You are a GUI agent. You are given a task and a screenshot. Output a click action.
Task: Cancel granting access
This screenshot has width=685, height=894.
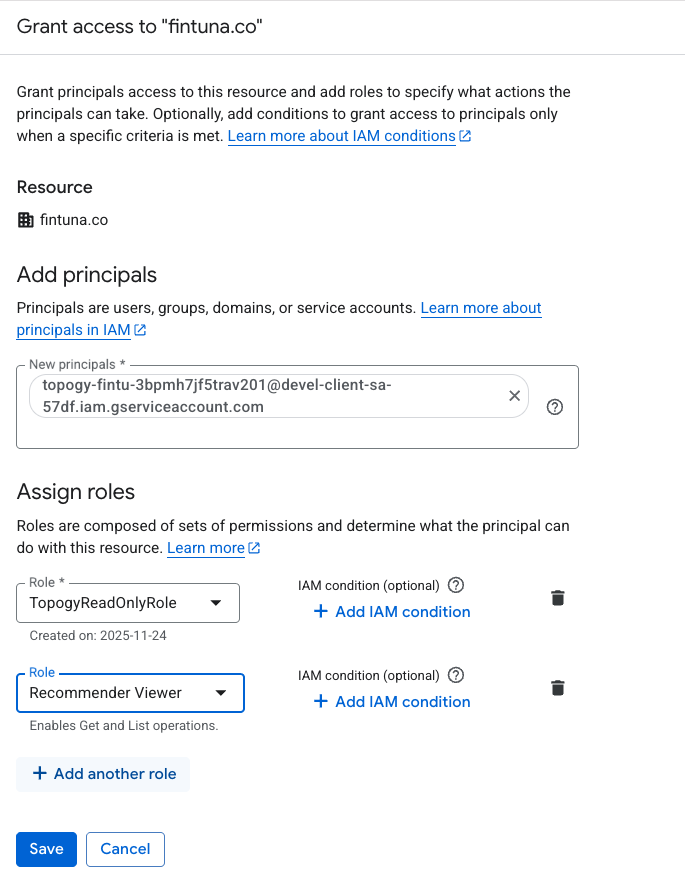tap(125, 849)
